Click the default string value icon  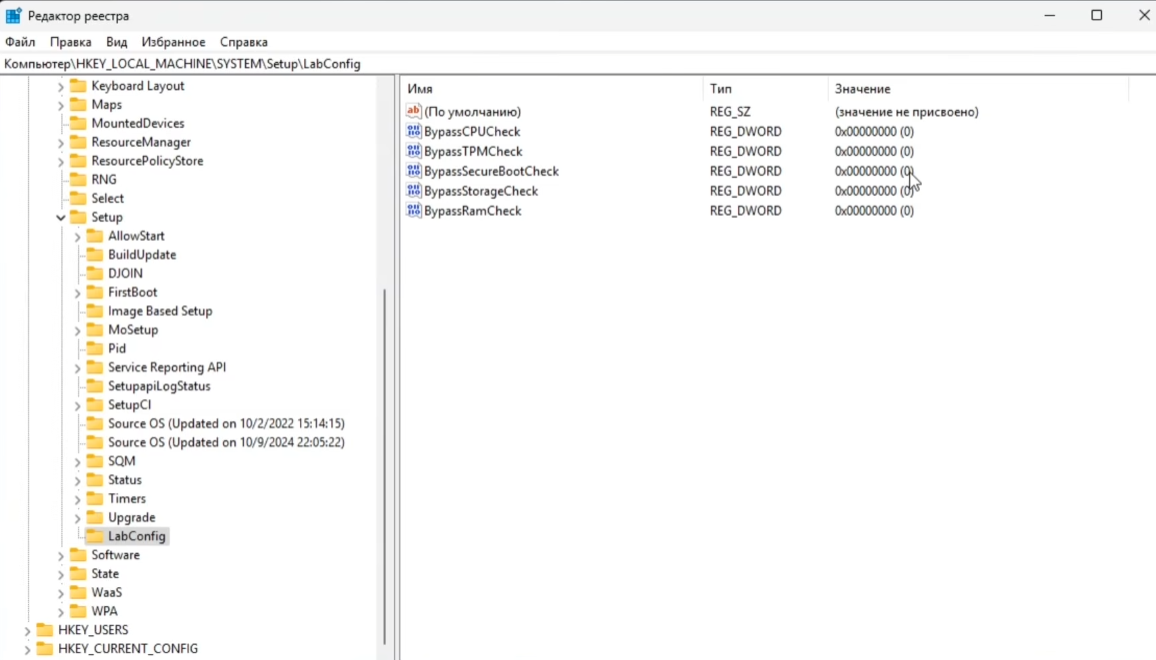pos(414,112)
